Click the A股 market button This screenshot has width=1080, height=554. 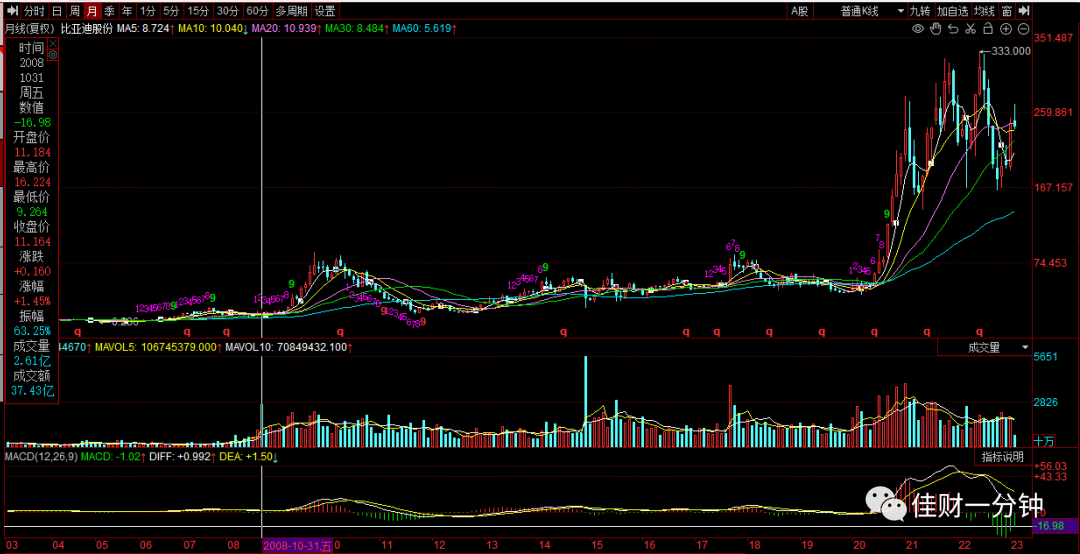click(800, 11)
